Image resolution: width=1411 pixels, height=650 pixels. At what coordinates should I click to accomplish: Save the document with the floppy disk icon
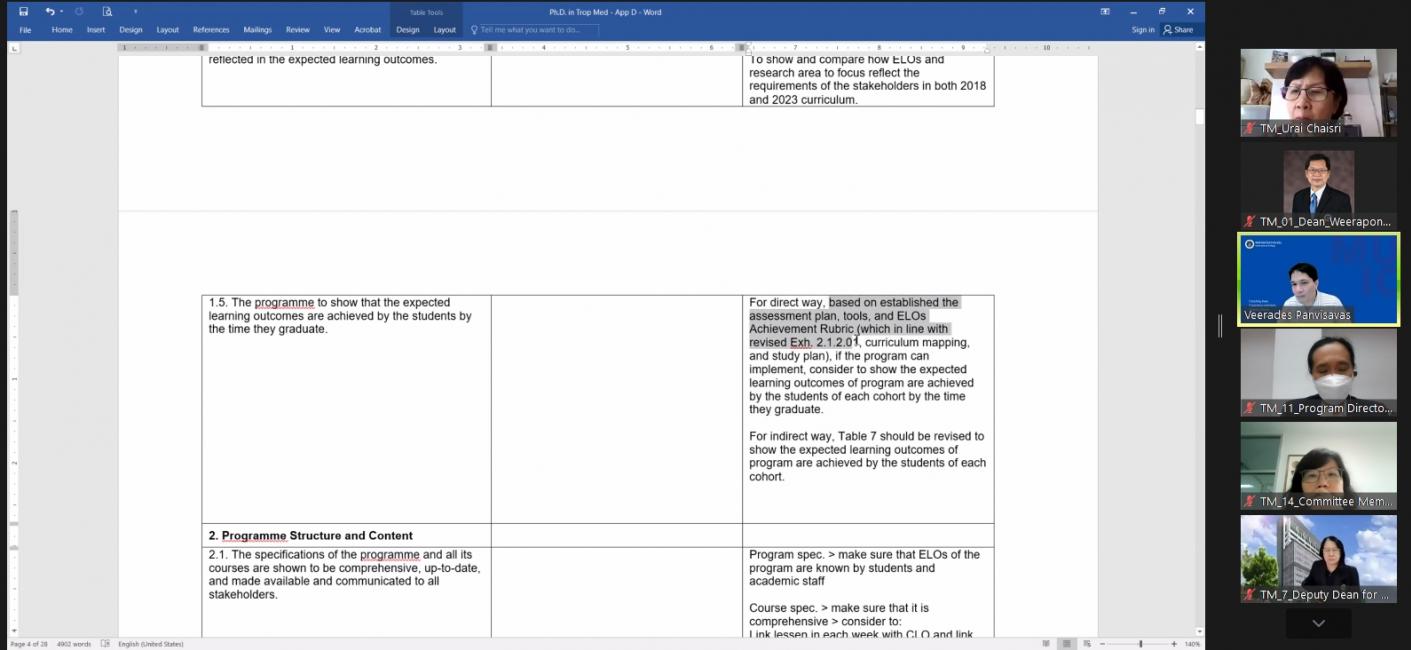coord(24,12)
